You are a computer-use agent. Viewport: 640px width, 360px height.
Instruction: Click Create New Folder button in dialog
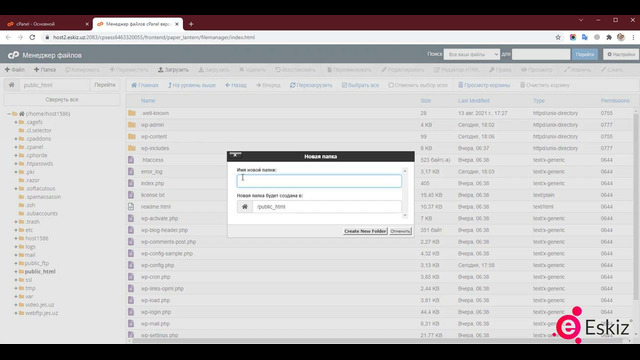pyautogui.click(x=365, y=231)
